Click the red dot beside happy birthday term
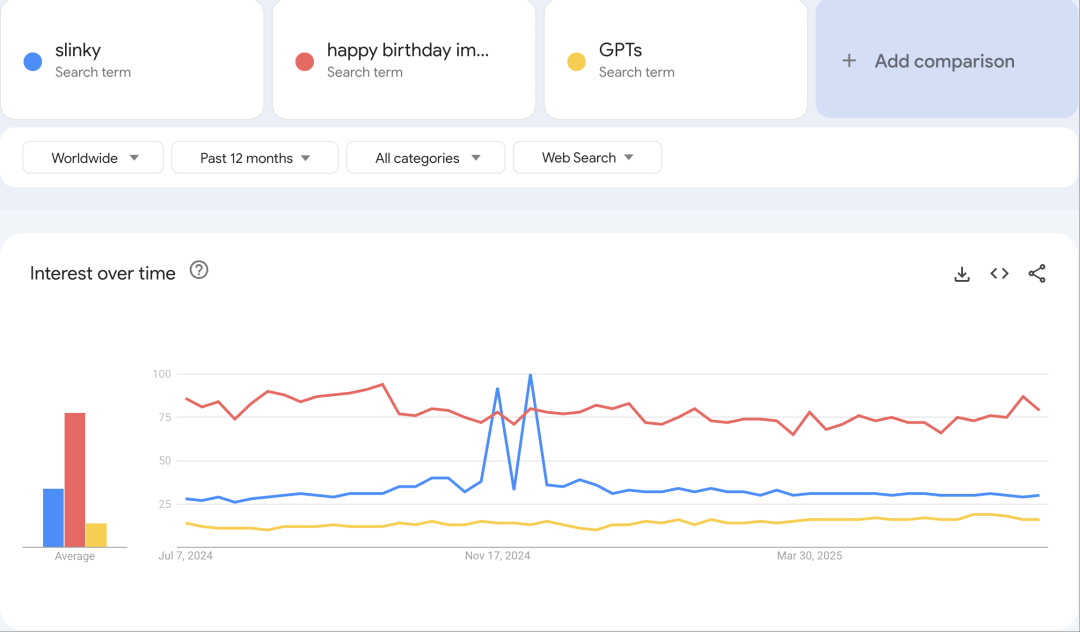This screenshot has width=1080, height=632. pyautogui.click(x=305, y=62)
